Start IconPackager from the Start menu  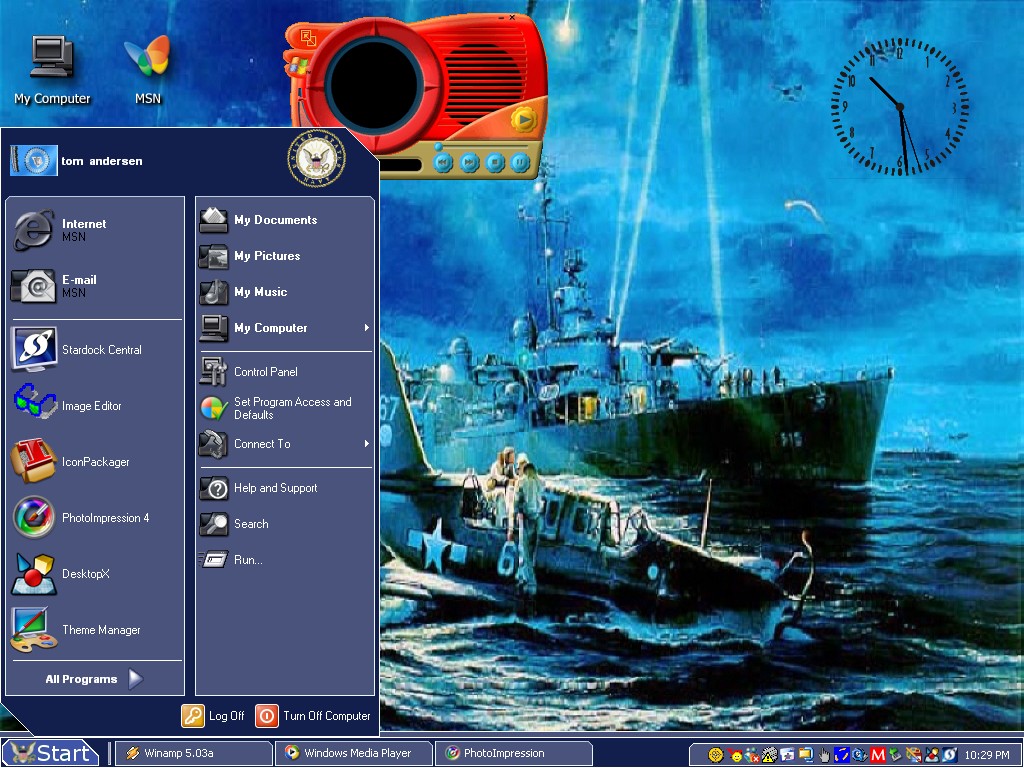click(34, 461)
